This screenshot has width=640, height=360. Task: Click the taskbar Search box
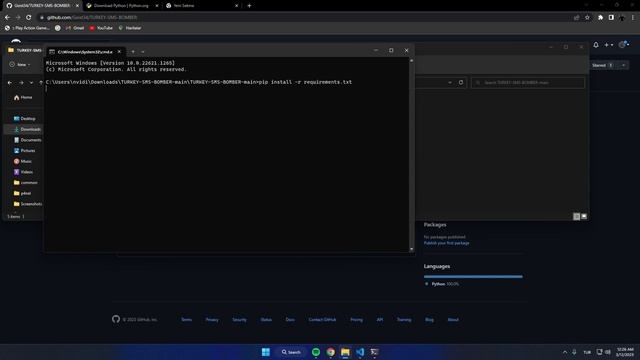(291, 352)
